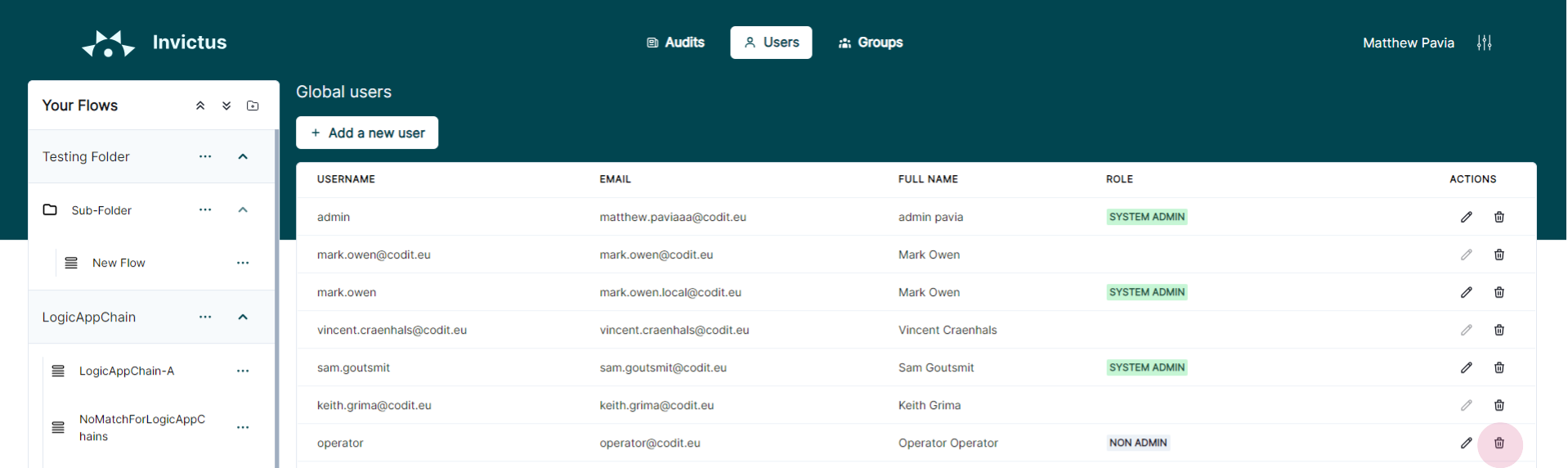Click the add folder icon in Your Flows
This screenshot has height=468, width=1568.
[253, 106]
